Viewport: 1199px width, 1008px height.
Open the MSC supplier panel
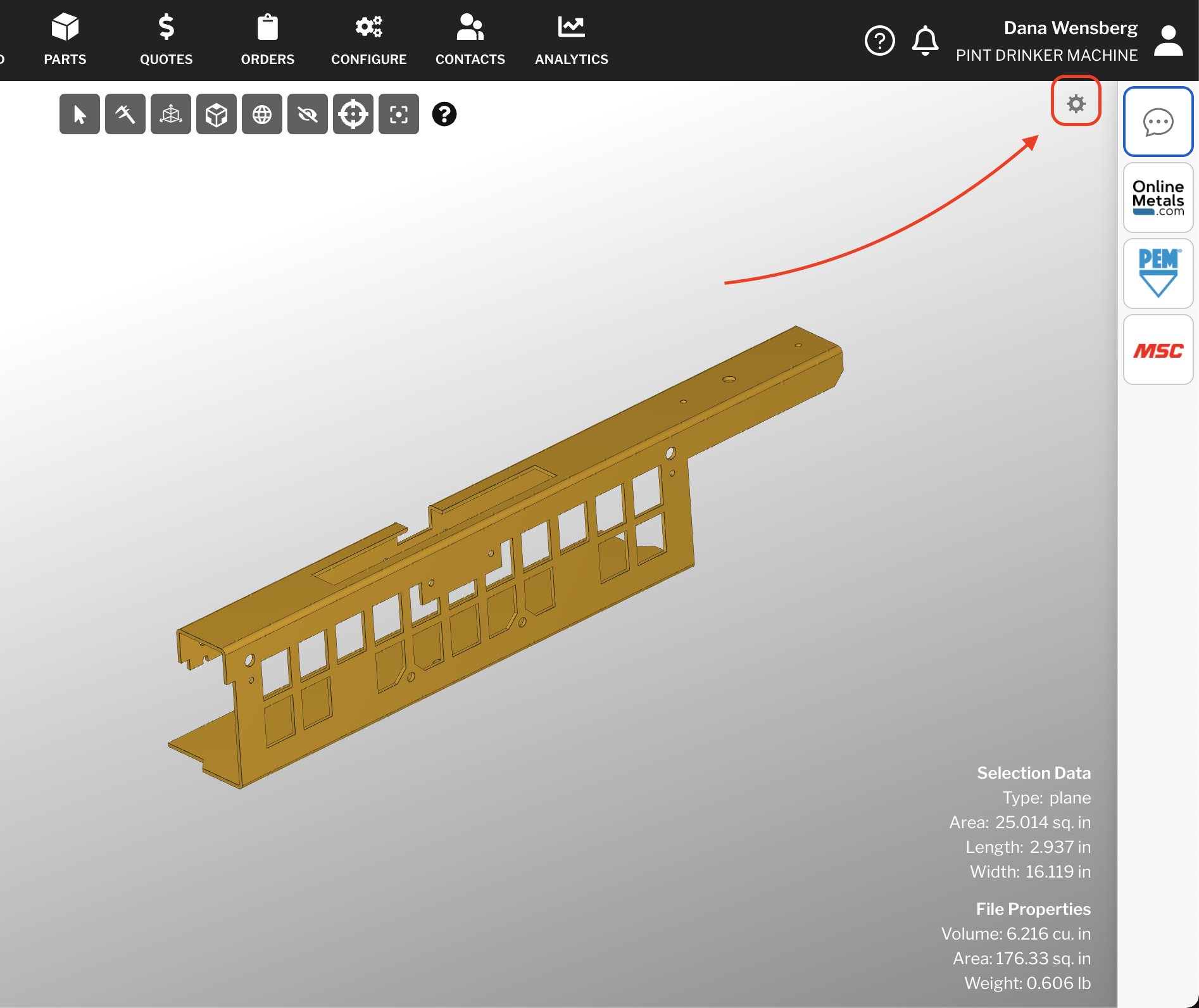pos(1158,350)
